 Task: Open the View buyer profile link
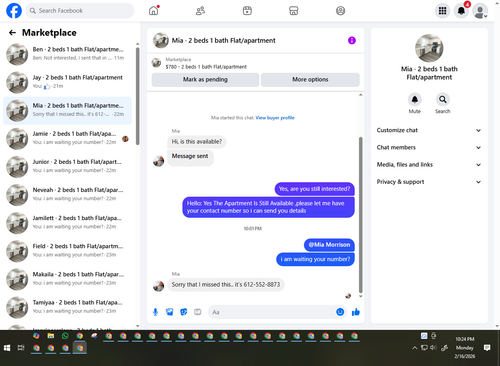click(275, 118)
